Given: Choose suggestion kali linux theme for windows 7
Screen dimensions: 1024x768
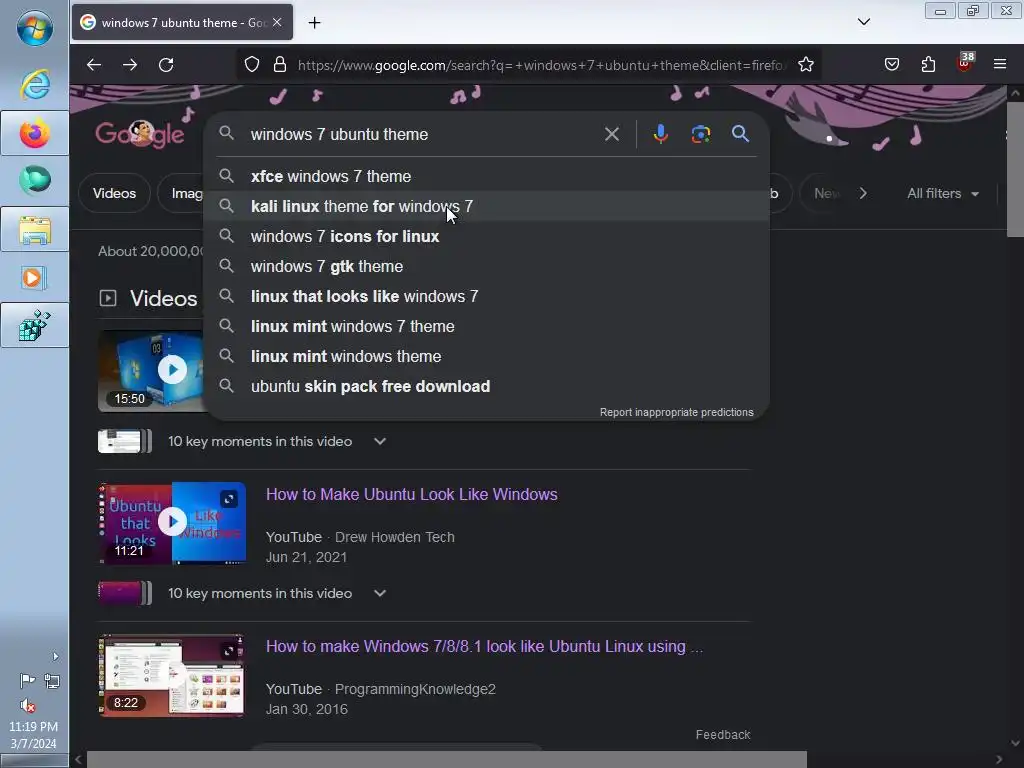Looking at the screenshot, I should (x=487, y=206).
